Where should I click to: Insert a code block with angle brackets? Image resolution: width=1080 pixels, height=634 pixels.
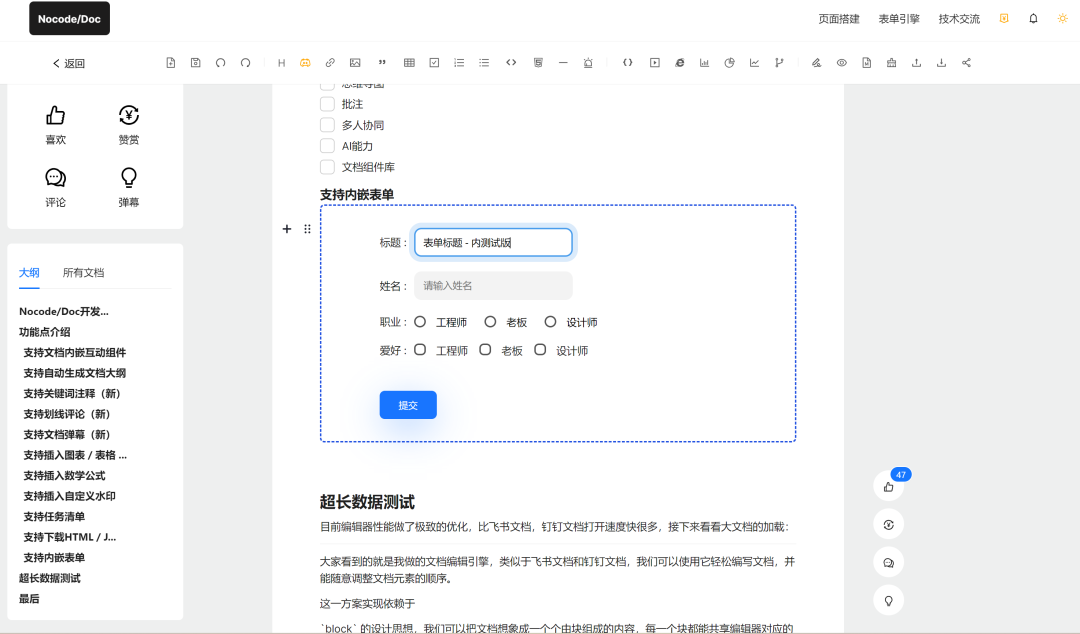511,63
